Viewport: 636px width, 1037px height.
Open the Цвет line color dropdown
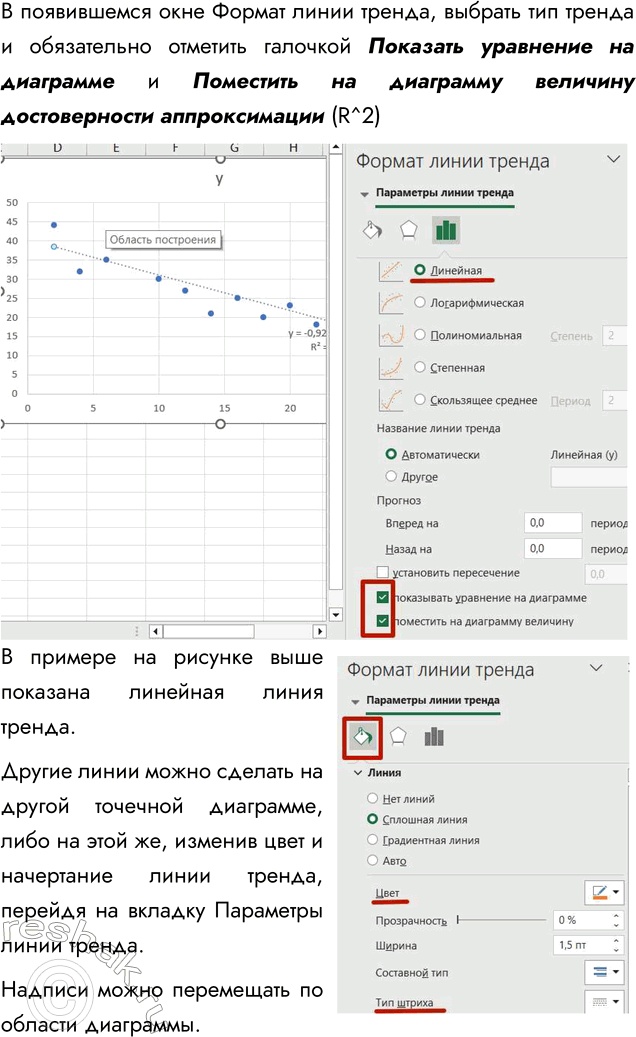click(x=603, y=892)
